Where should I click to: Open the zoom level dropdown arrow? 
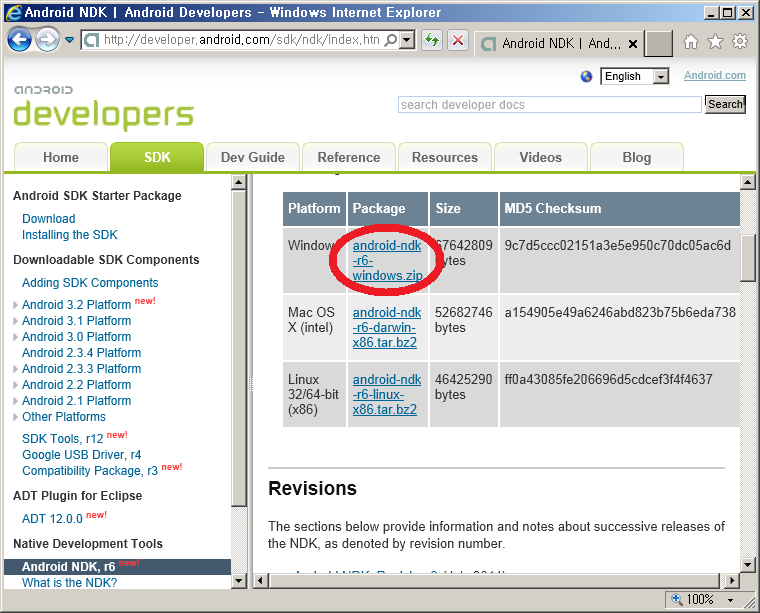(730, 600)
